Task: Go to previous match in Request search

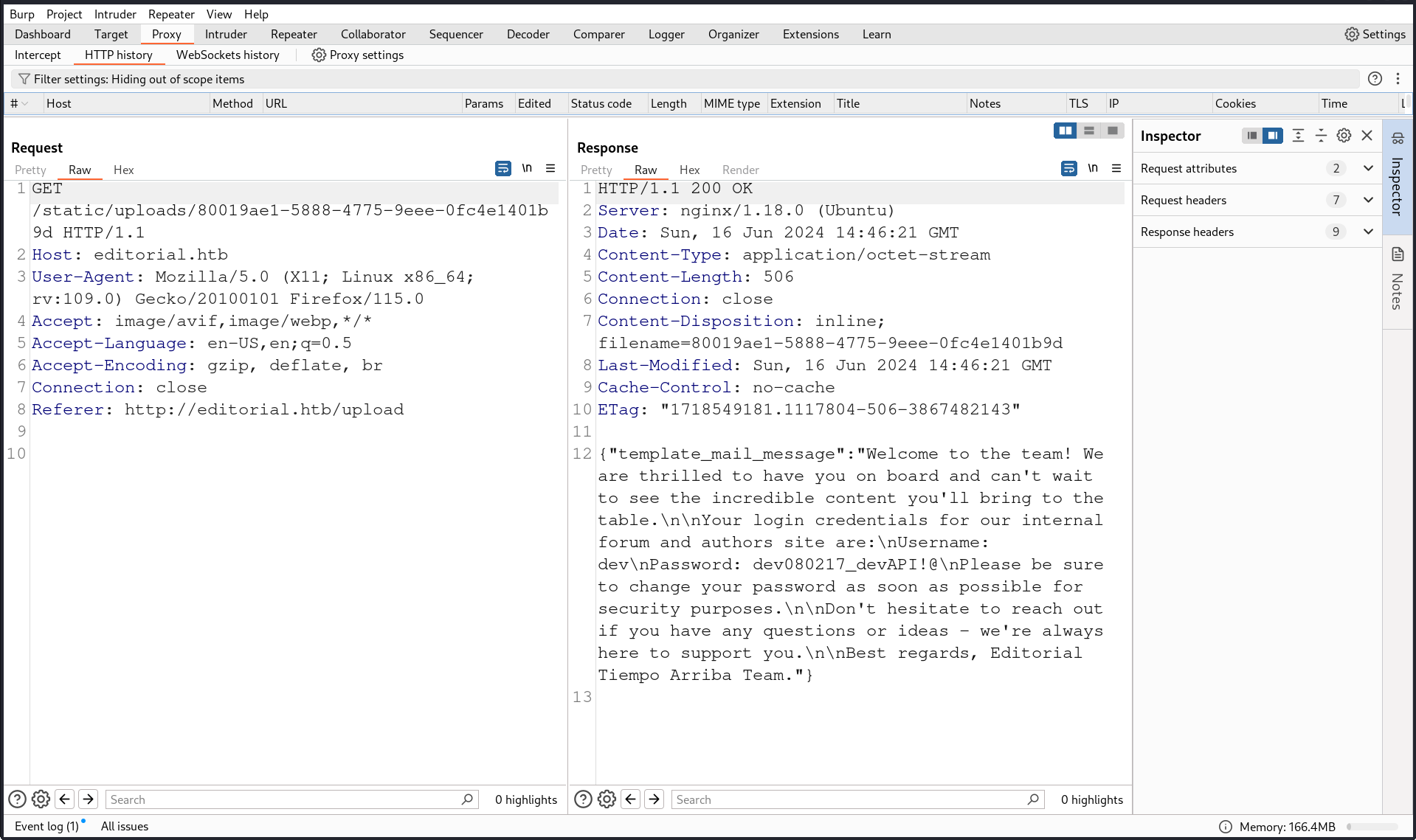Action: 65,799
